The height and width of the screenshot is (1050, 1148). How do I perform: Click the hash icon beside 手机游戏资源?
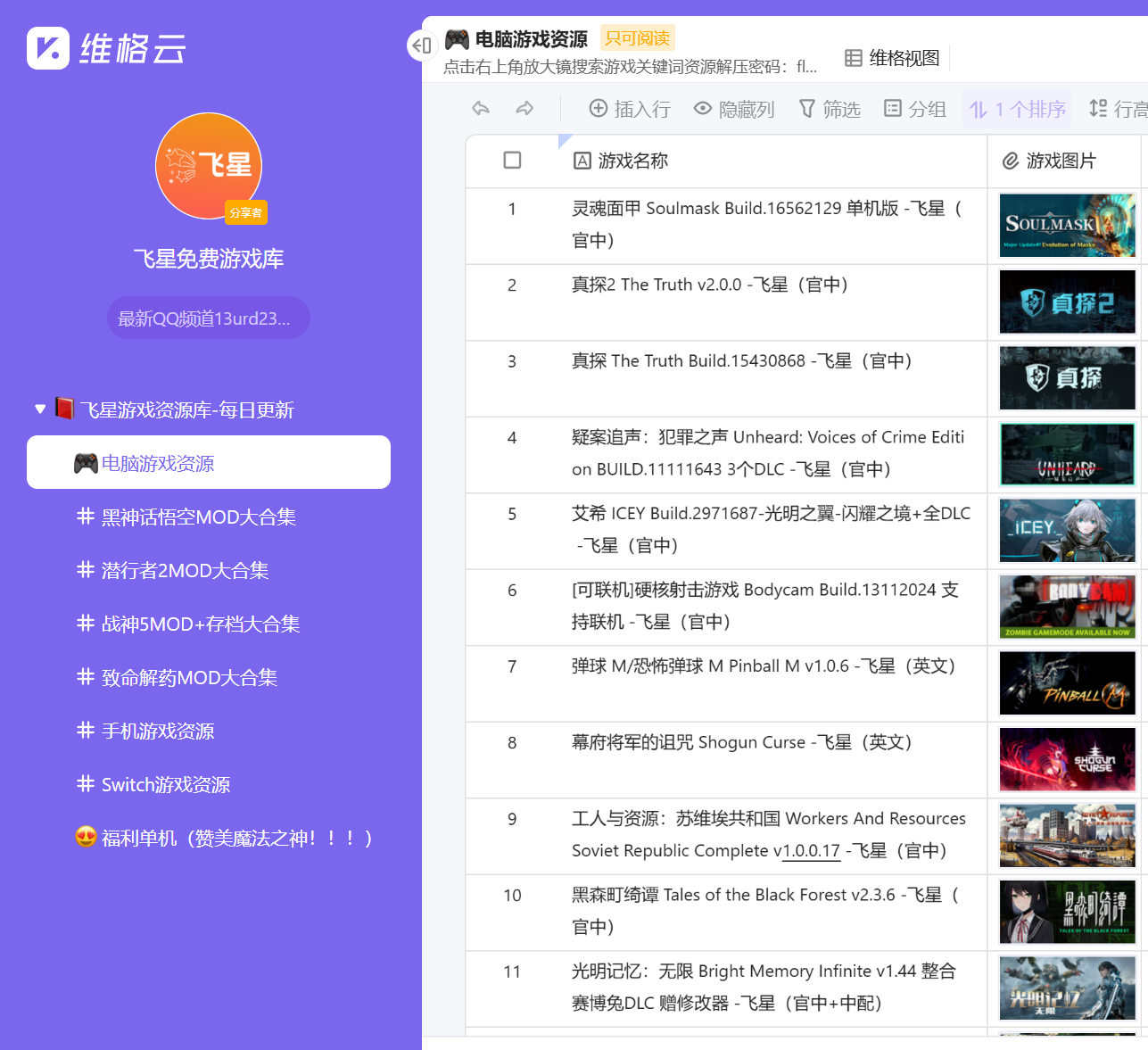click(86, 730)
